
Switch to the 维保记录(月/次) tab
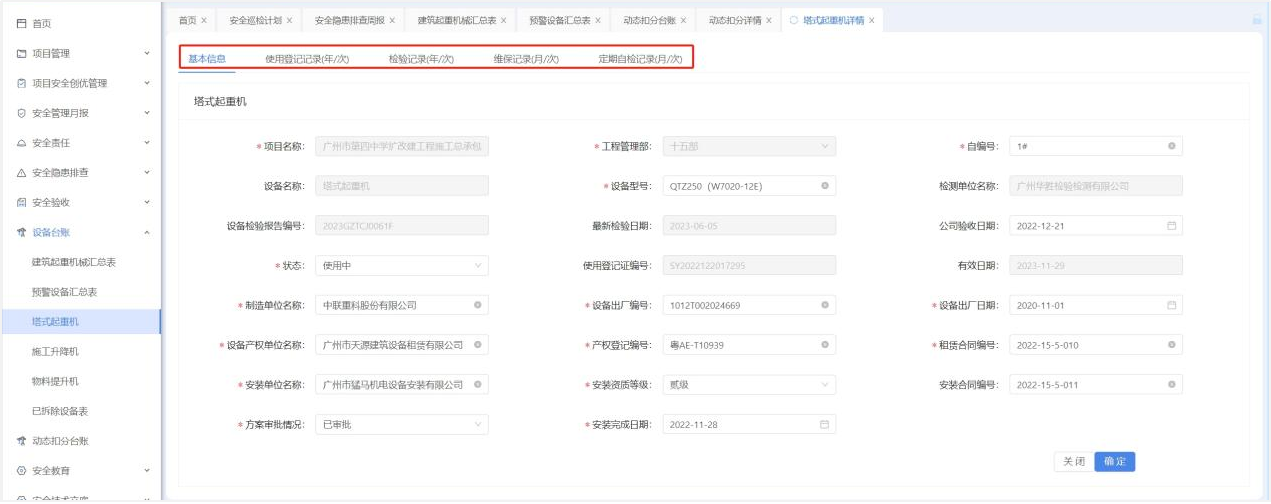coord(526,59)
